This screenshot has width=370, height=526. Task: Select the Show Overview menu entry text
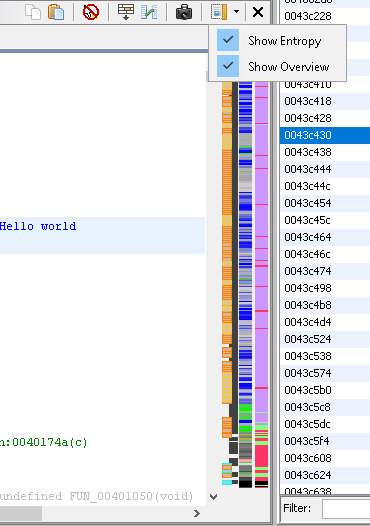click(288, 66)
